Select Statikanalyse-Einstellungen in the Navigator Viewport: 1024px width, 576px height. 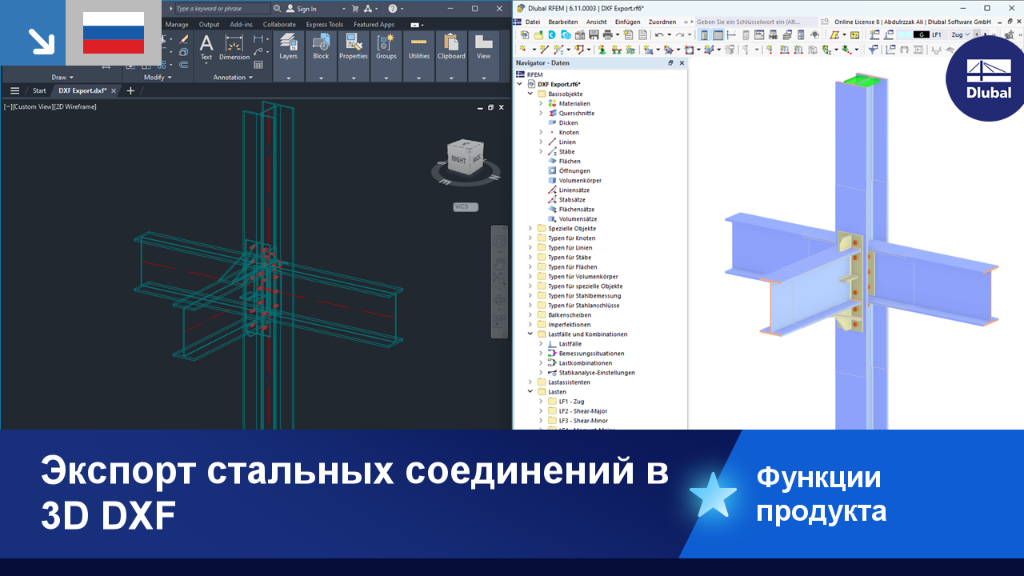point(596,373)
